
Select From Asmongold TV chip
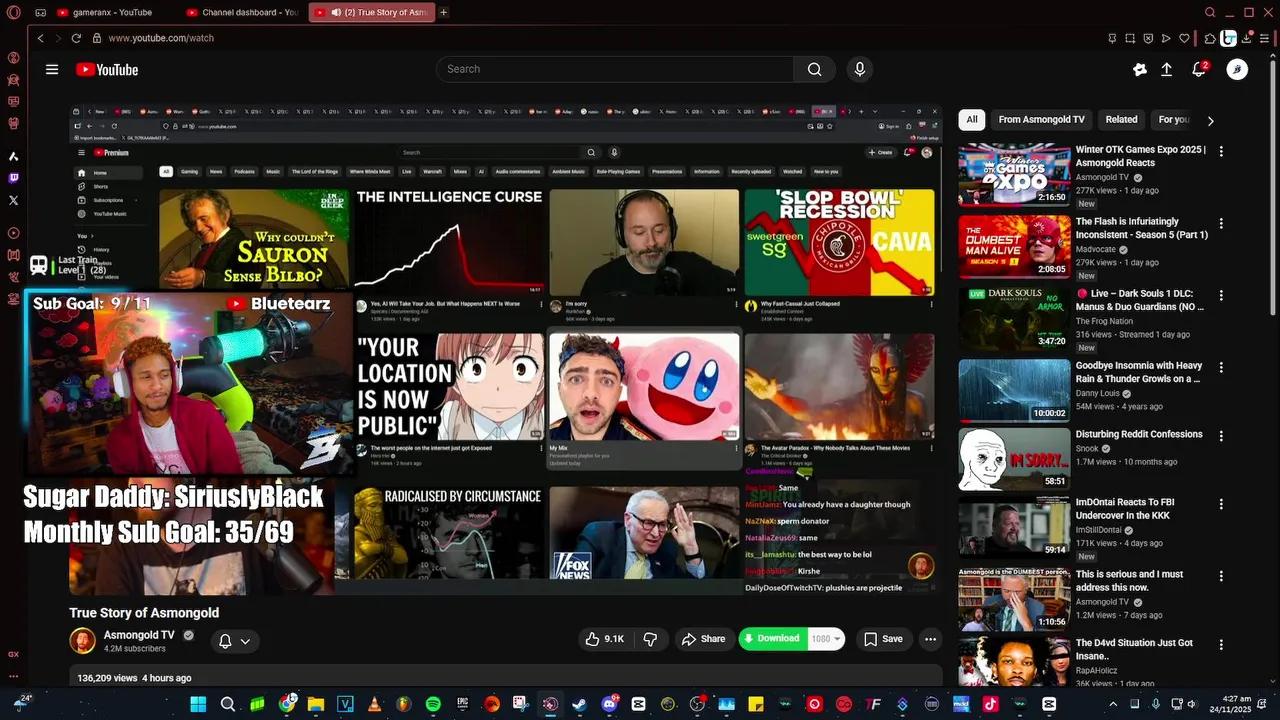click(1041, 120)
